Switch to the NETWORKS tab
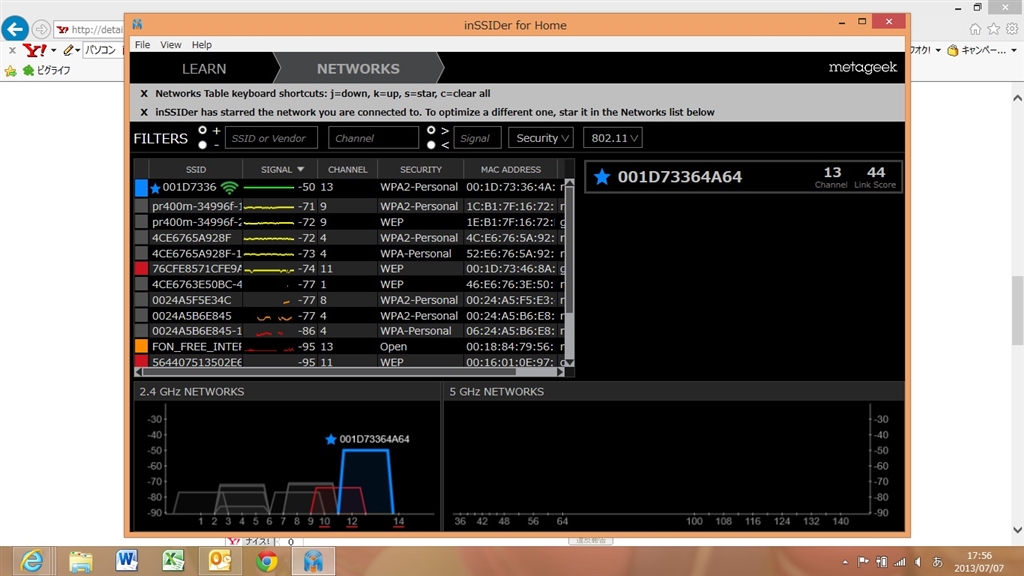Viewport: 1024px width, 576px height. click(x=358, y=69)
